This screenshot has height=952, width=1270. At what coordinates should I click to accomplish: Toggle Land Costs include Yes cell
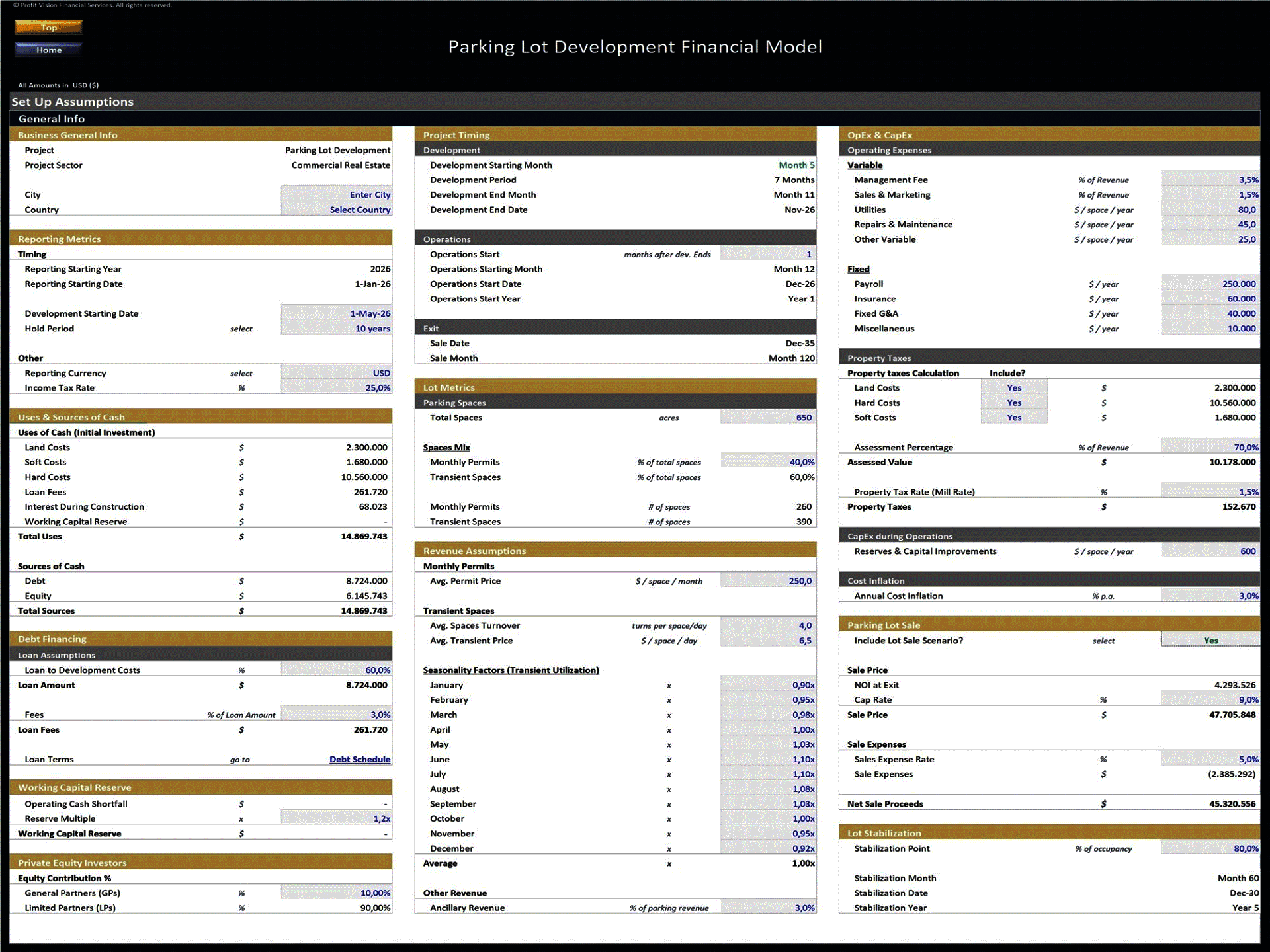pos(1014,388)
